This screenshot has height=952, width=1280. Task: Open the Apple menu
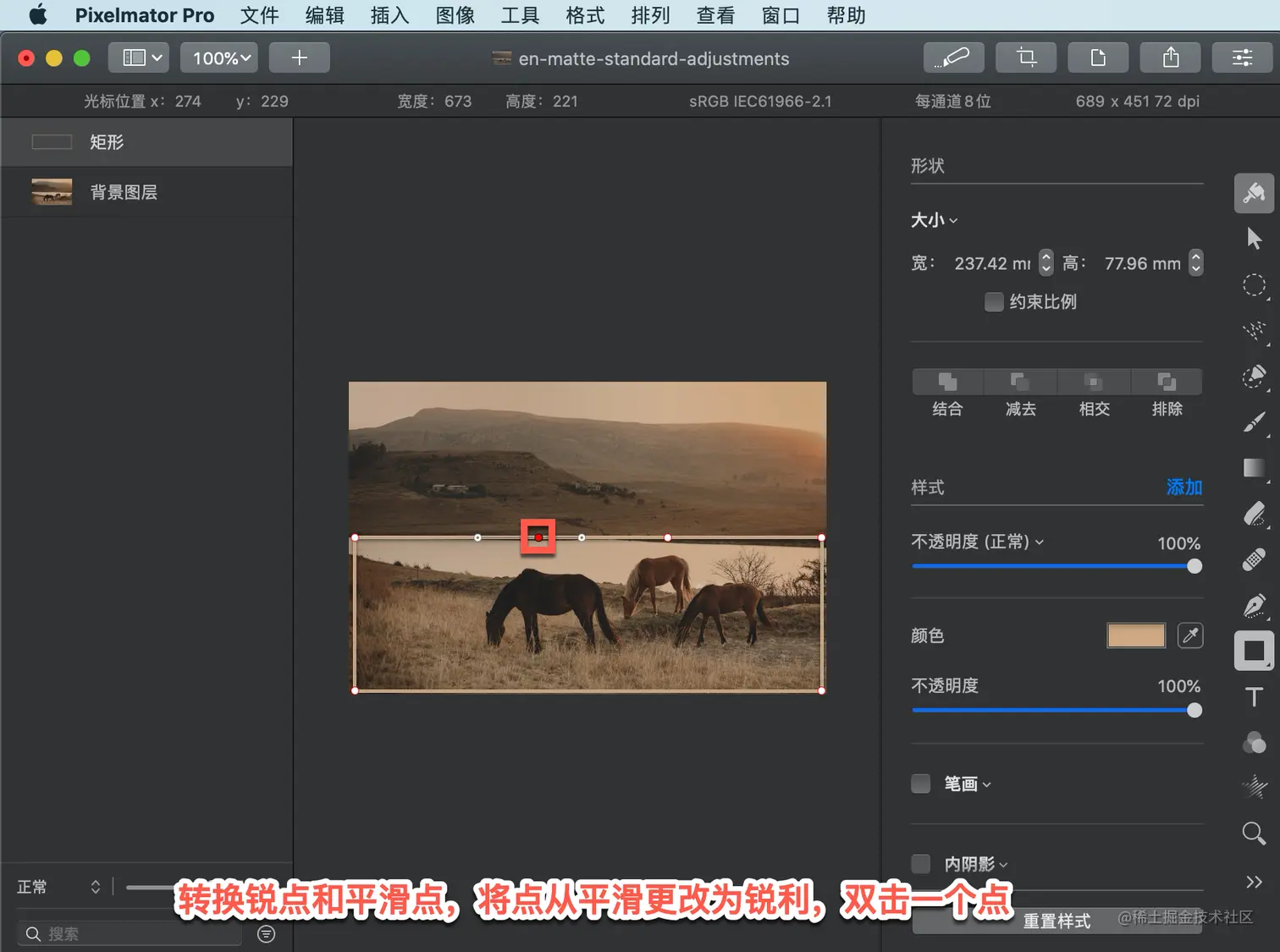click(x=38, y=14)
